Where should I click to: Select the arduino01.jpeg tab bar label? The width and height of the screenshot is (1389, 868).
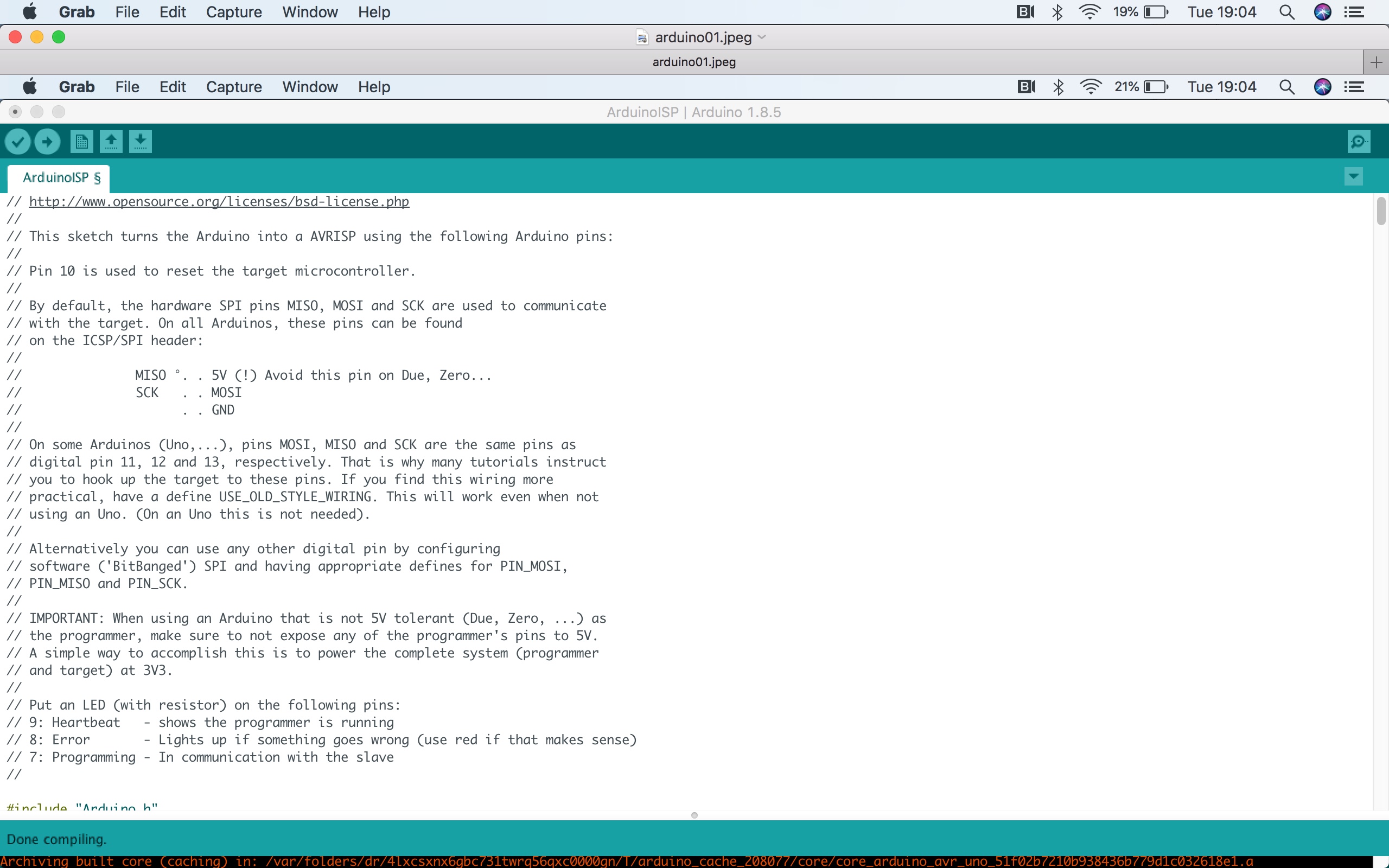click(x=694, y=62)
